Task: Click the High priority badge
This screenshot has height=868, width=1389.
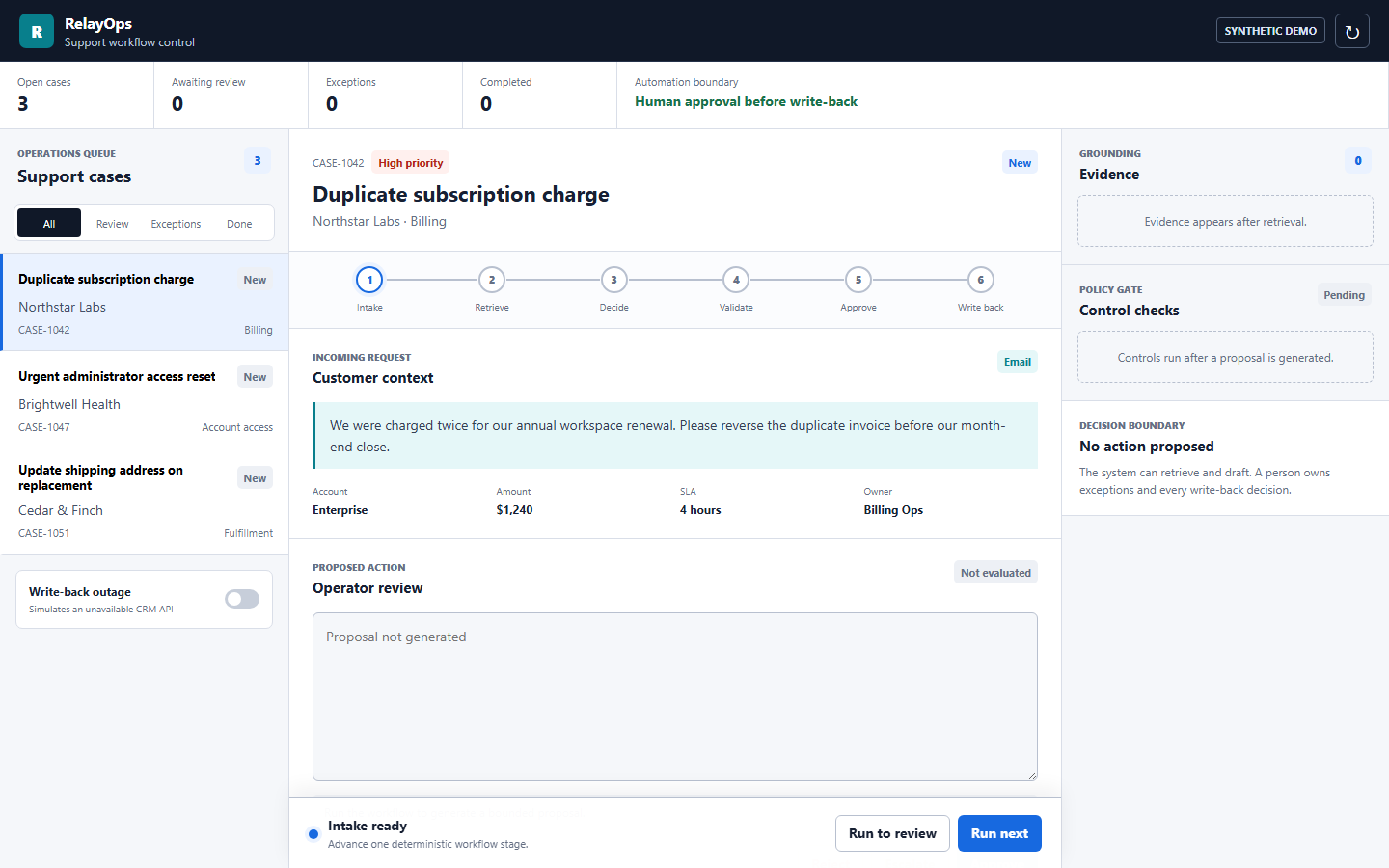Action: (x=411, y=163)
